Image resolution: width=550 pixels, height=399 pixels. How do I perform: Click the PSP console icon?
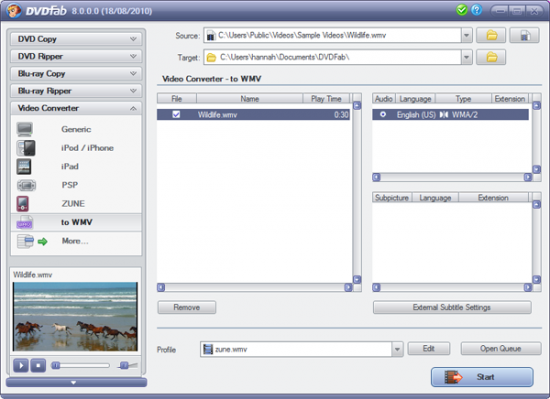tap(26, 185)
